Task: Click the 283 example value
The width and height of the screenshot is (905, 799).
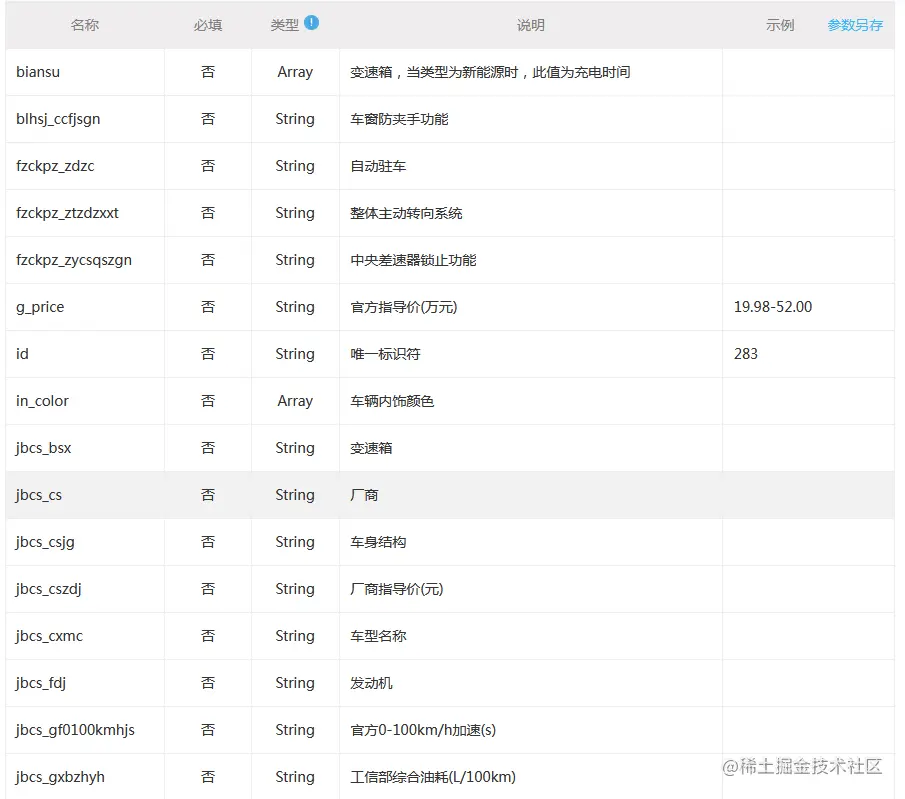Action: tap(746, 354)
